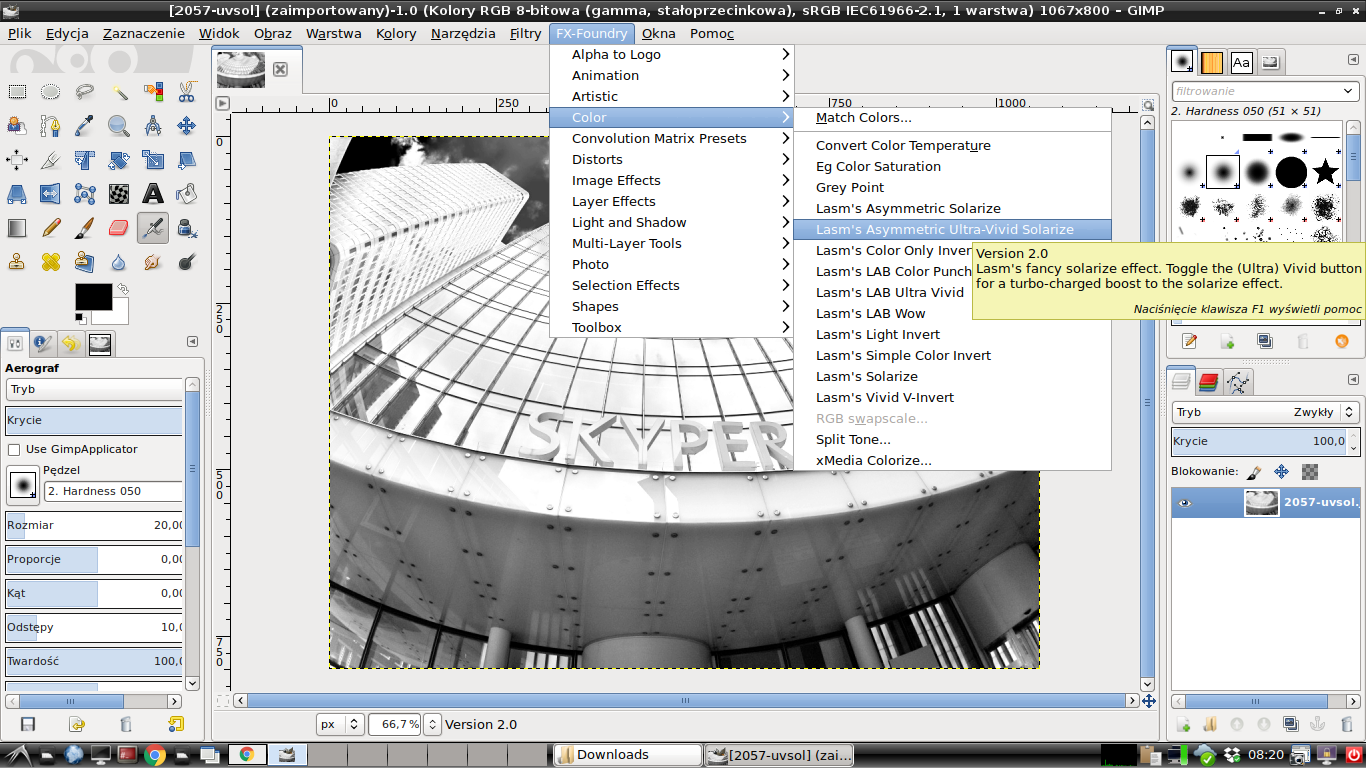
Task: Toggle lock pixels in Blokowanie row
Action: pyautogui.click(x=1256, y=471)
